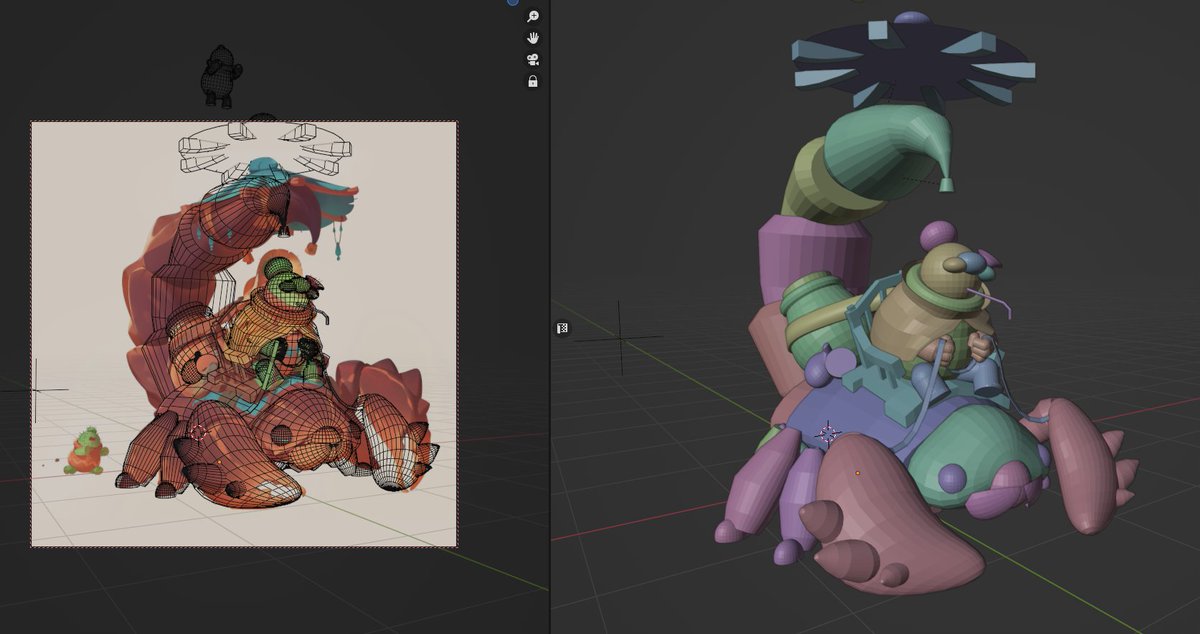Screen dimensions: 1200x634
Task: Toggle the camera view icon
Action: [x=533, y=60]
